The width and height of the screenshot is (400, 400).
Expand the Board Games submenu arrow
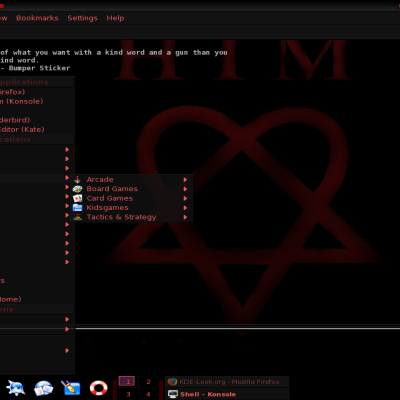[x=185, y=189]
